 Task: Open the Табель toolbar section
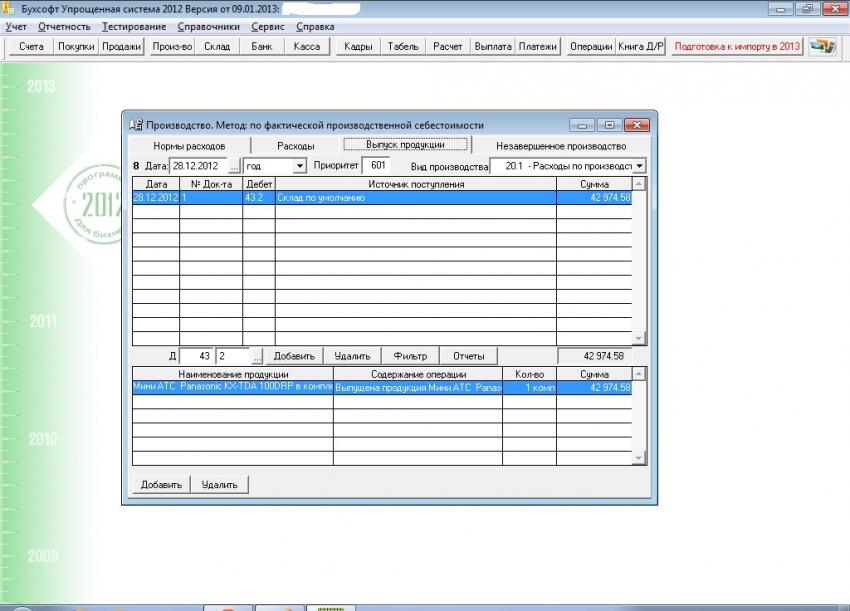[403, 46]
